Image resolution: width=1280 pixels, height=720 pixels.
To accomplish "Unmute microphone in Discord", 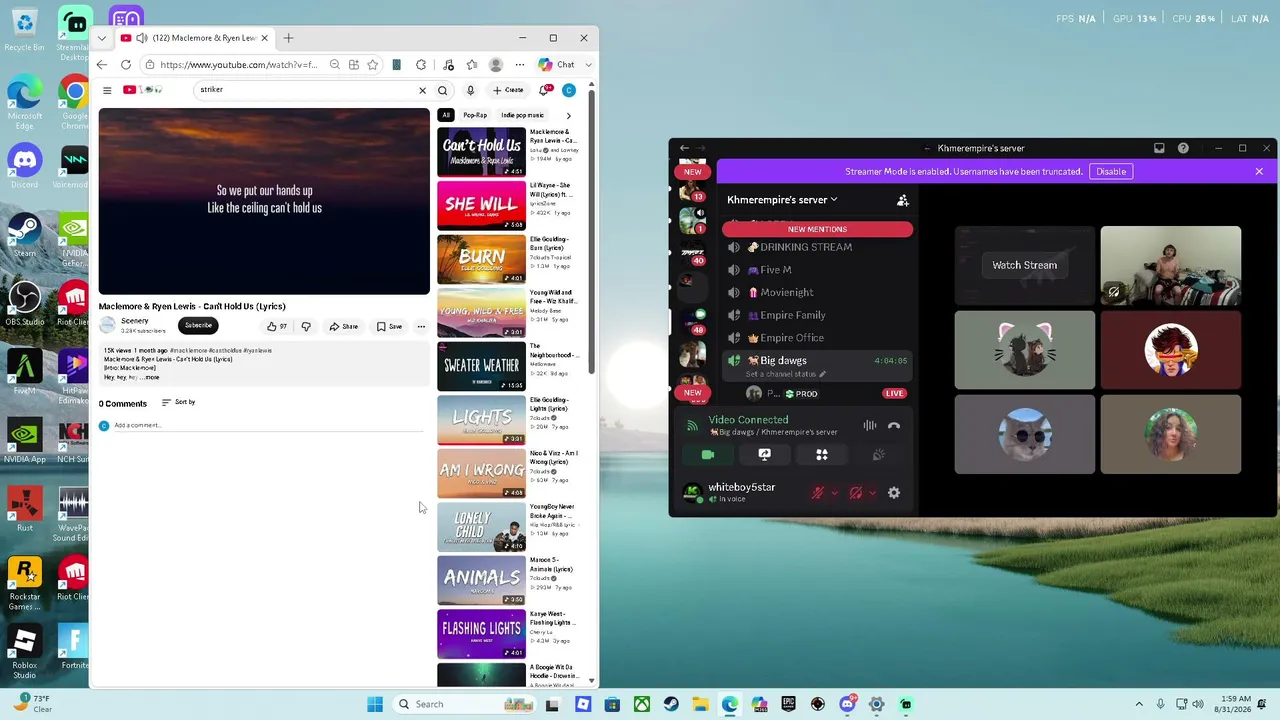I will pos(818,493).
